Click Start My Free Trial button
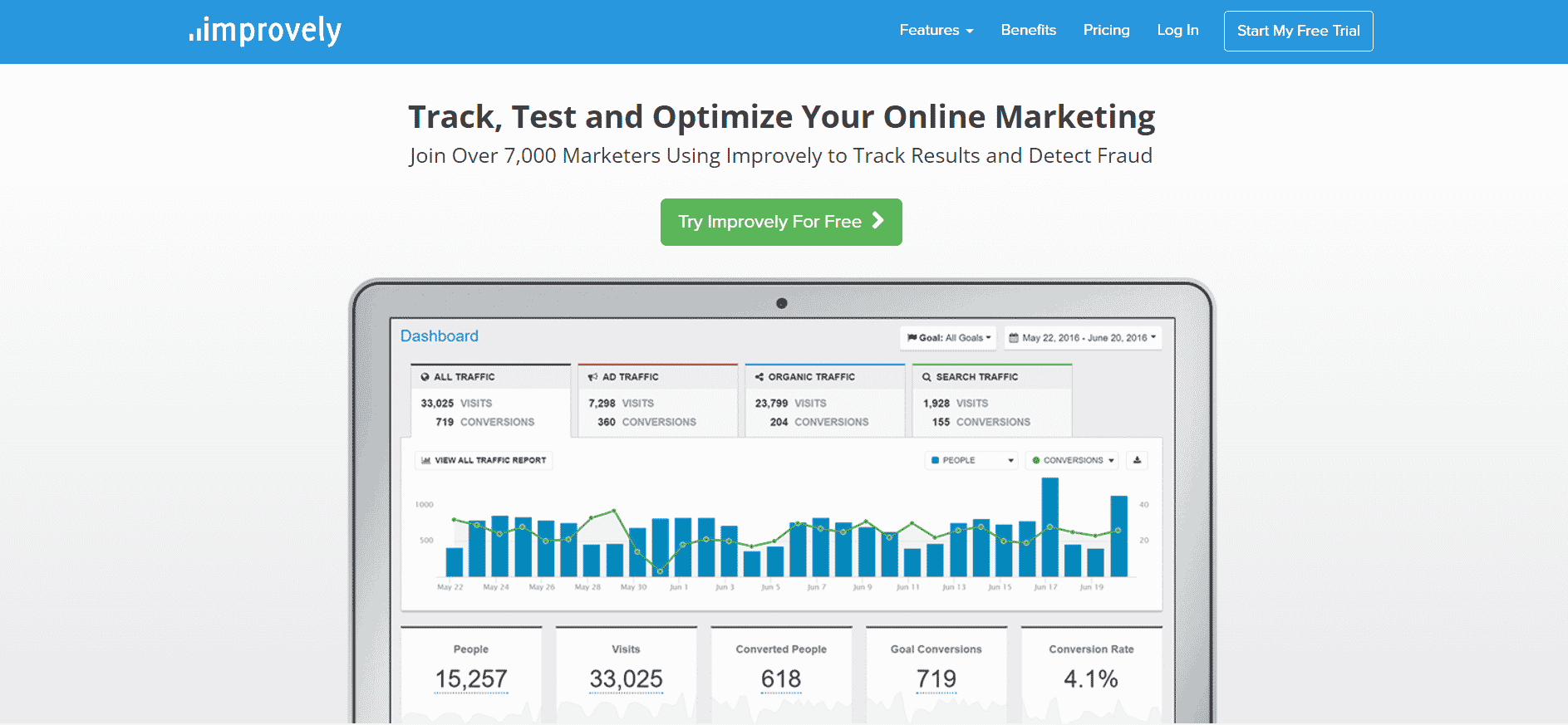The image size is (1568, 725). [x=1298, y=31]
